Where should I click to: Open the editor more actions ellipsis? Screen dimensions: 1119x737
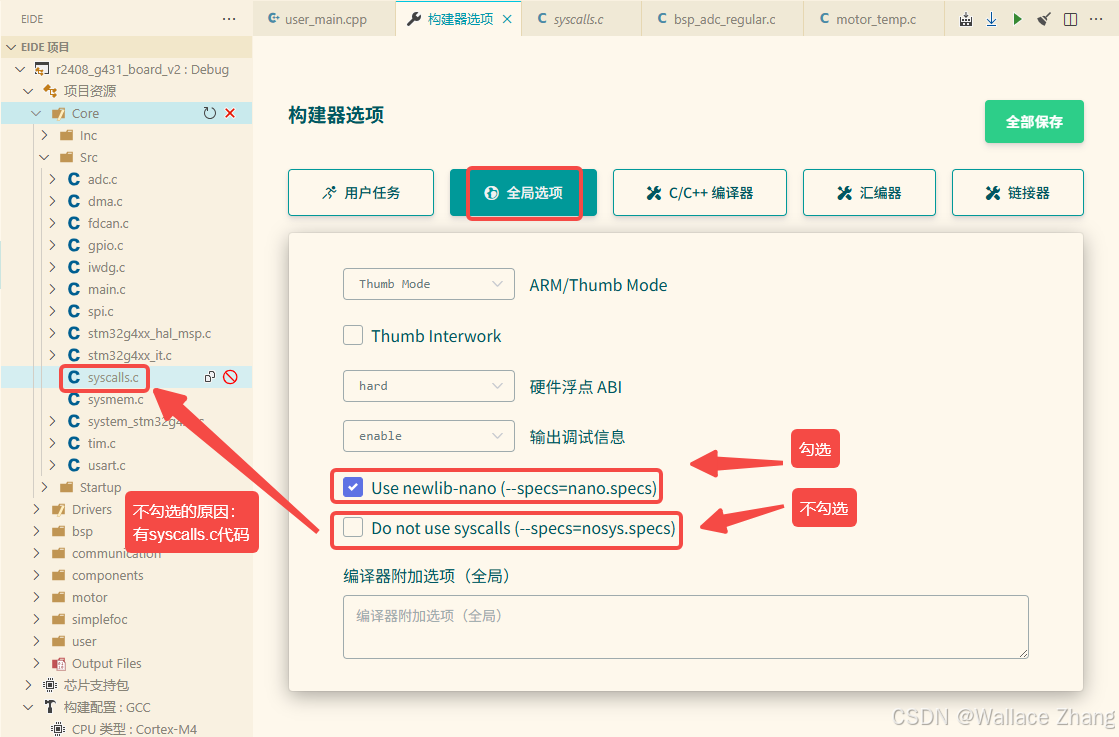(1096, 19)
